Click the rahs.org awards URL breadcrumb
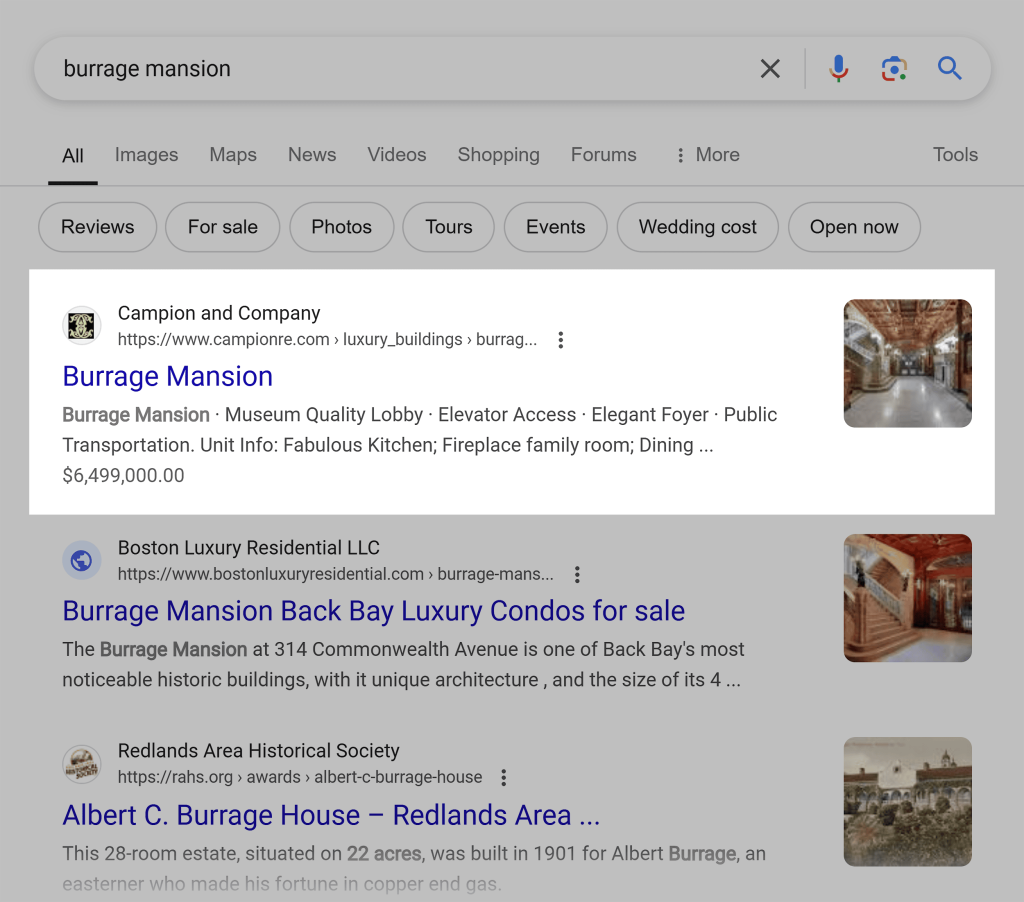 click(x=300, y=777)
